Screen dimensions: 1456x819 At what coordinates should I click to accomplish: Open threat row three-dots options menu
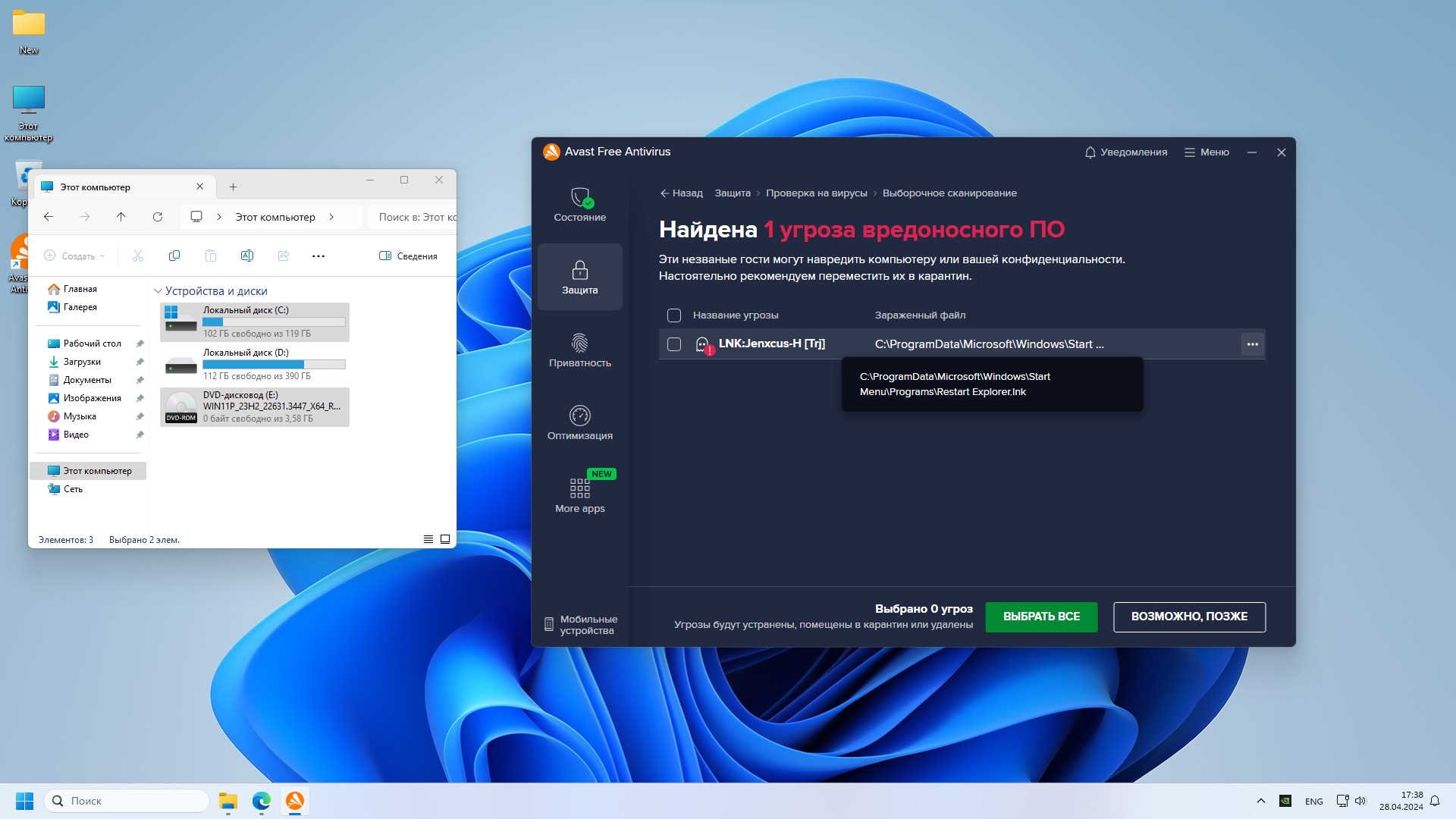1252,344
